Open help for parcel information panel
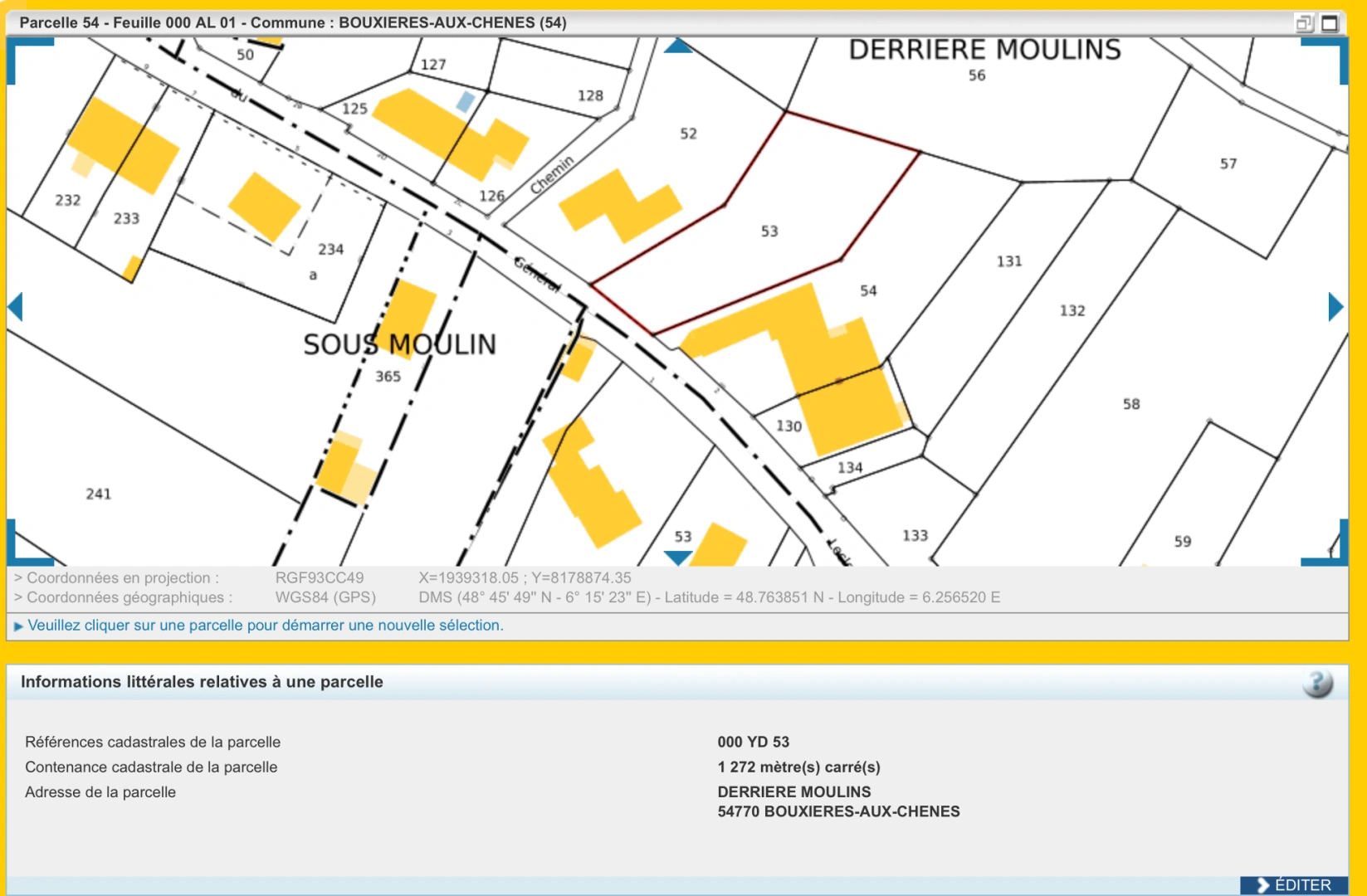The height and width of the screenshot is (896, 1367). pyautogui.click(x=1317, y=683)
